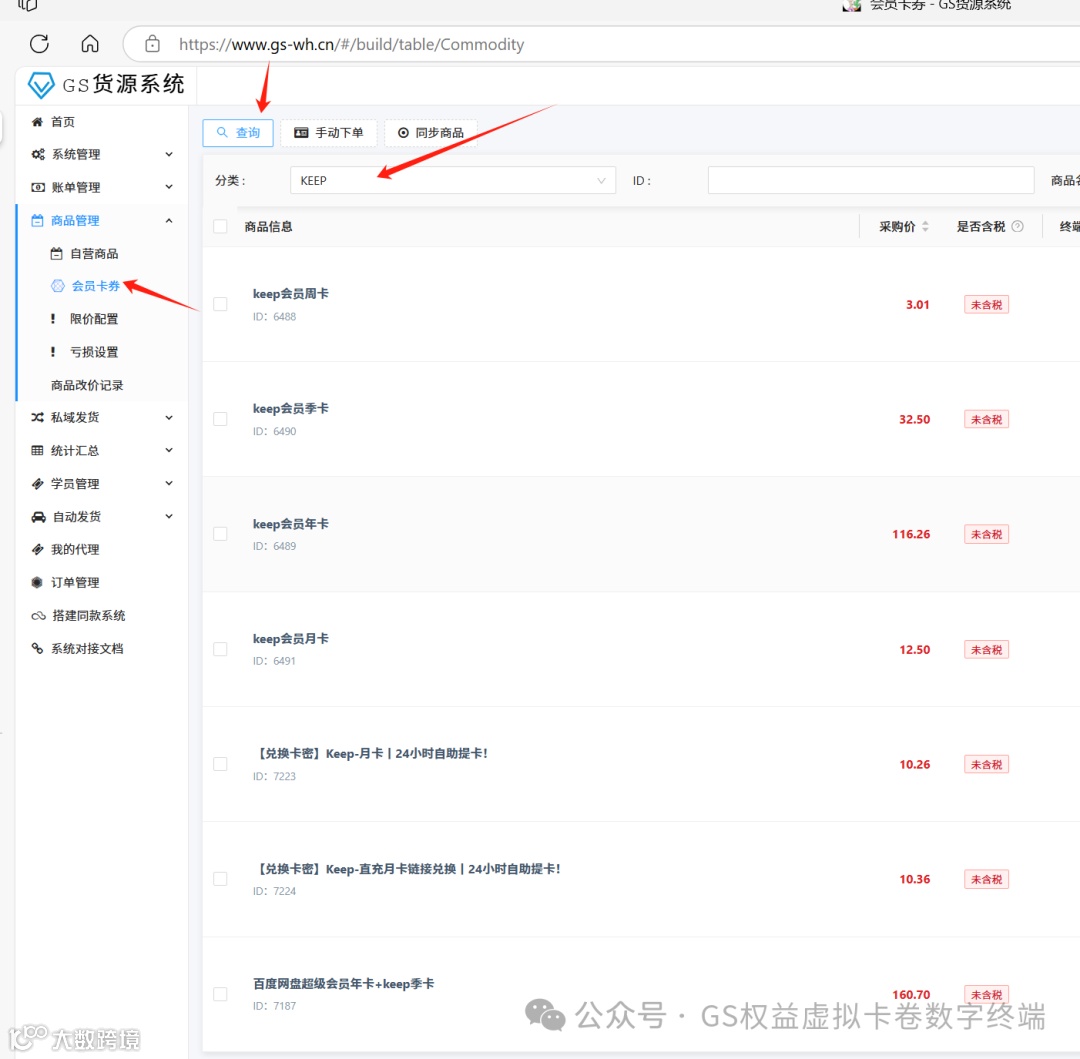Click the 自动发货 car icon
1080x1059 pixels.
38,516
